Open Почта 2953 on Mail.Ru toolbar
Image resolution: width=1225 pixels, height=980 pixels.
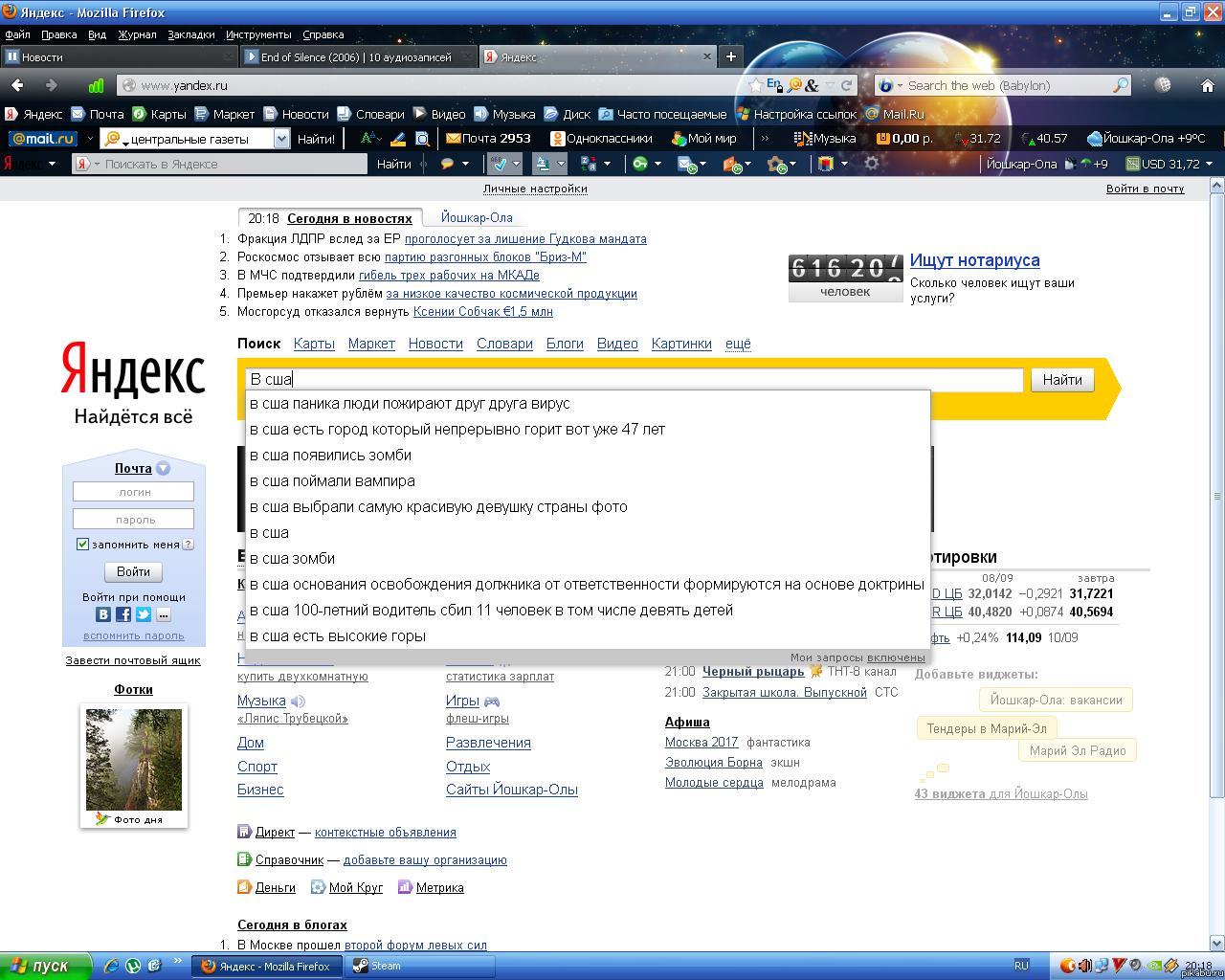click(489, 138)
